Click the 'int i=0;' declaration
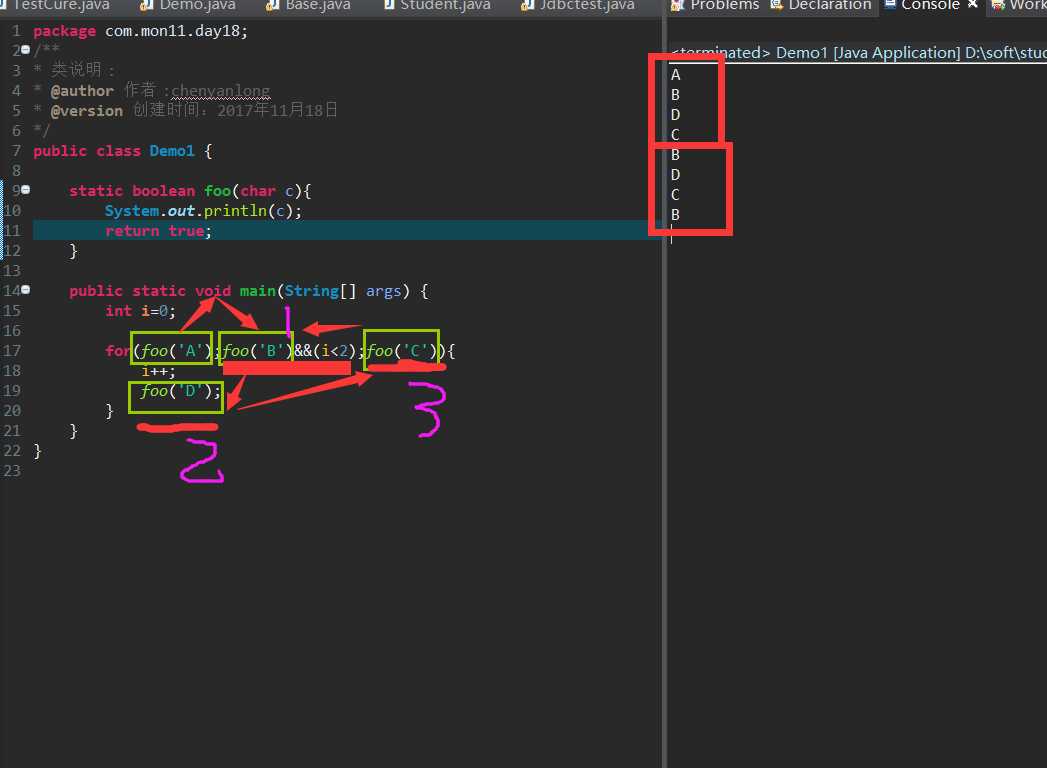Image resolution: width=1047 pixels, height=768 pixels. point(140,311)
